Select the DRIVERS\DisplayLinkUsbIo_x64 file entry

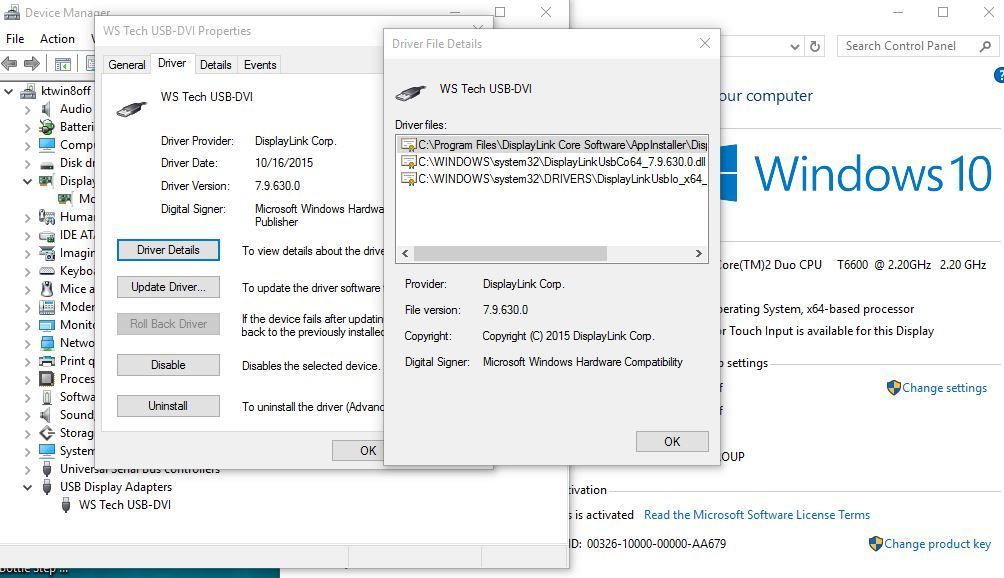click(553, 179)
